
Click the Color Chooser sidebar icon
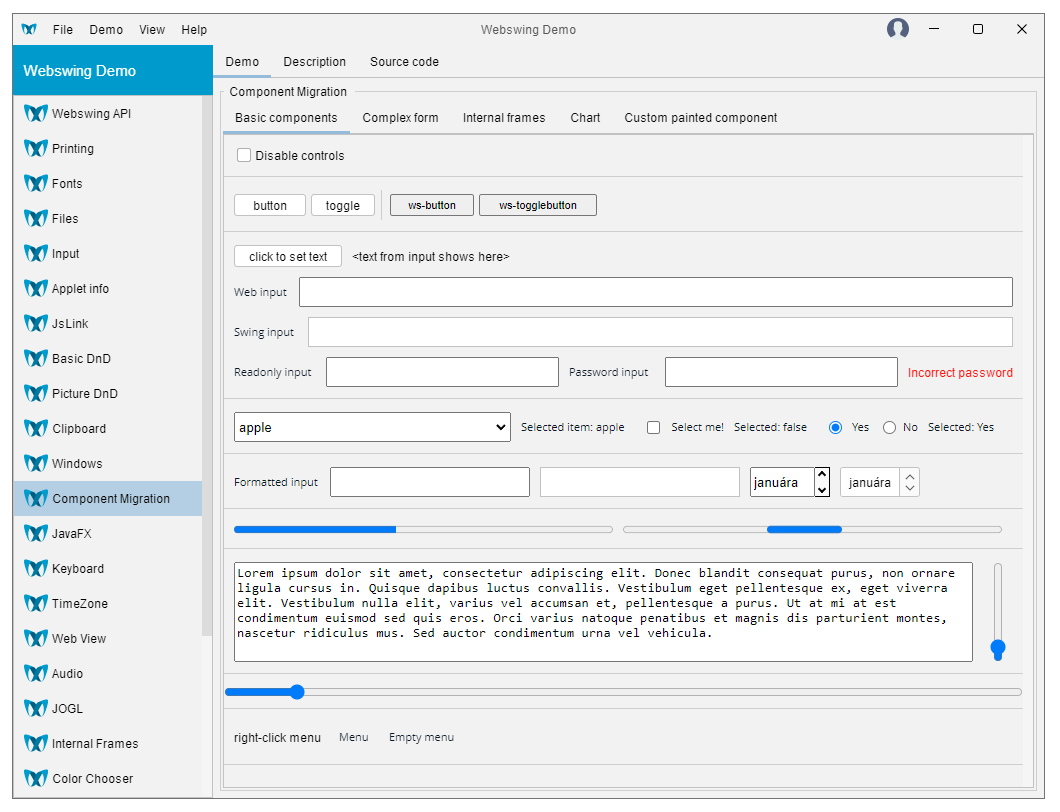36,778
